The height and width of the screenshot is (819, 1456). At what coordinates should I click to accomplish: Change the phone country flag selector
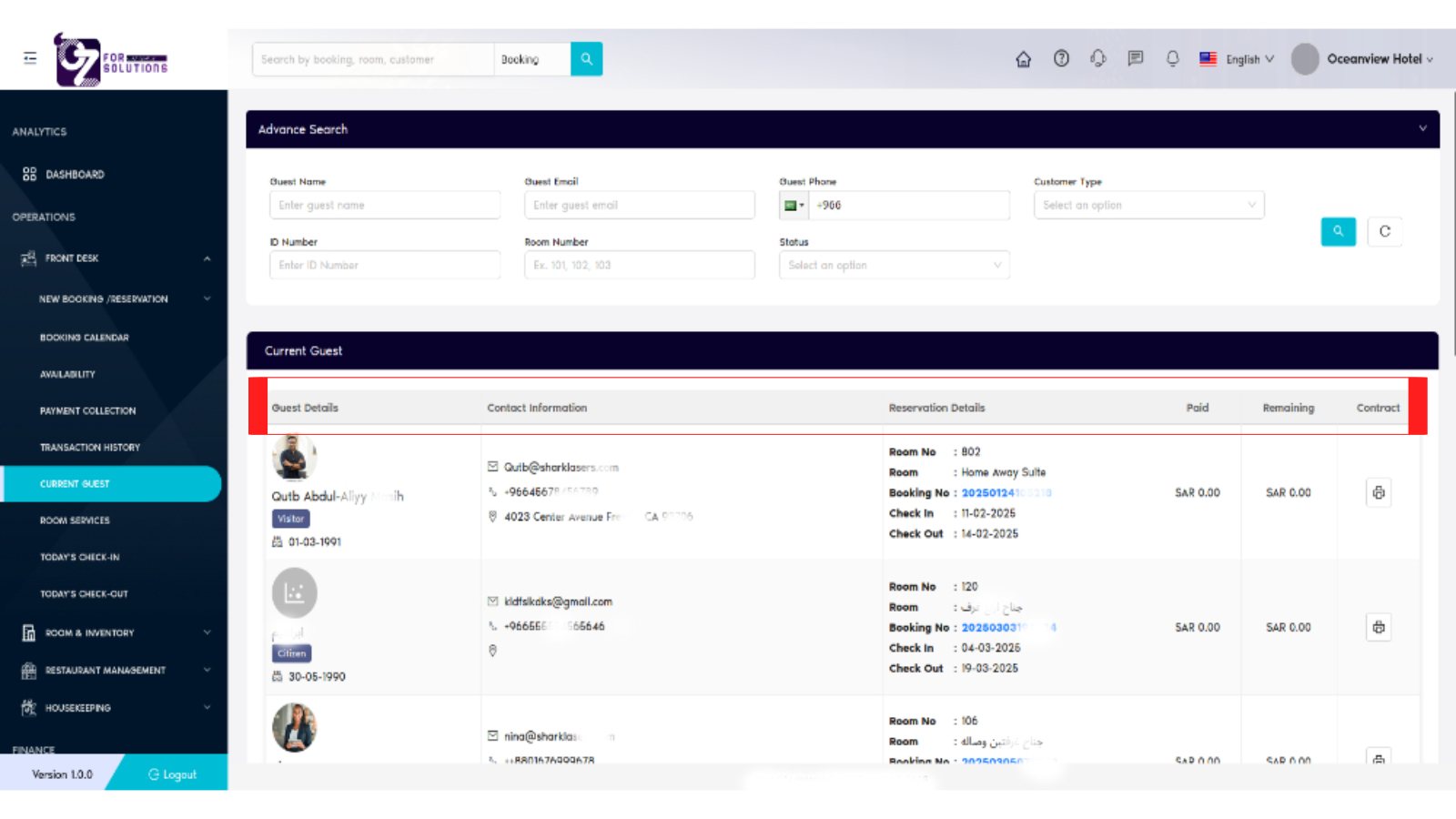[794, 205]
